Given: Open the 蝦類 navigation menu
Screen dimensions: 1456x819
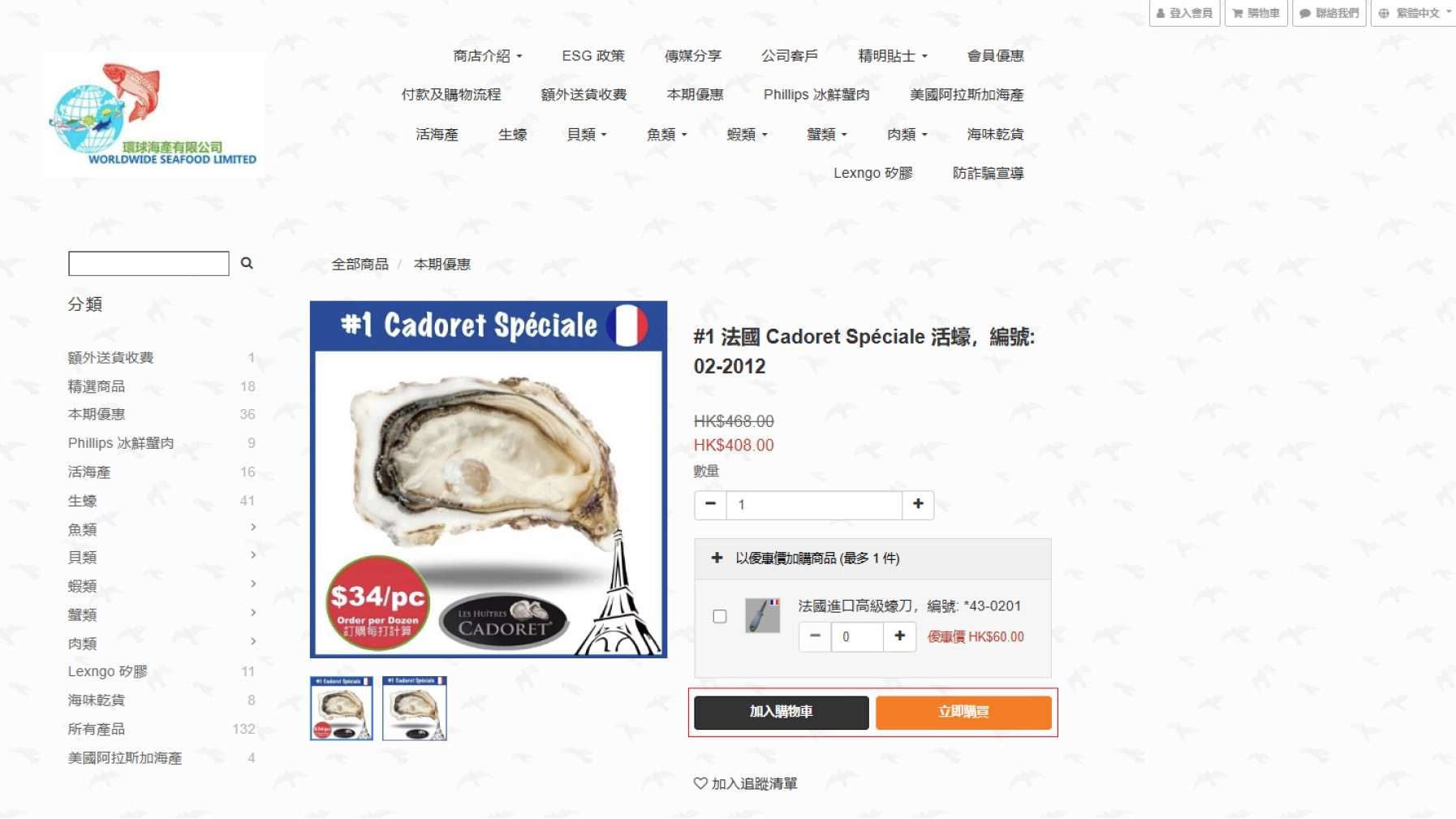Looking at the screenshot, I should tap(747, 134).
